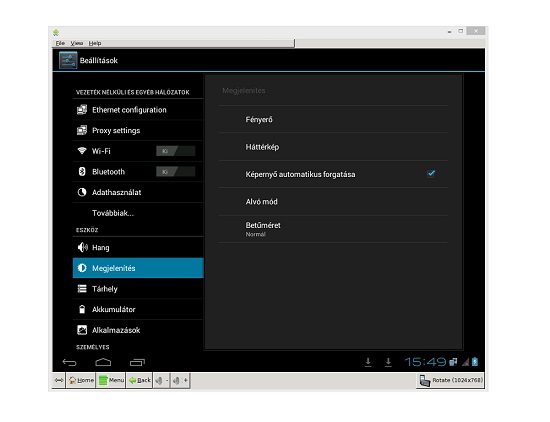
Task: Open the Help menu
Action: [x=95, y=43]
